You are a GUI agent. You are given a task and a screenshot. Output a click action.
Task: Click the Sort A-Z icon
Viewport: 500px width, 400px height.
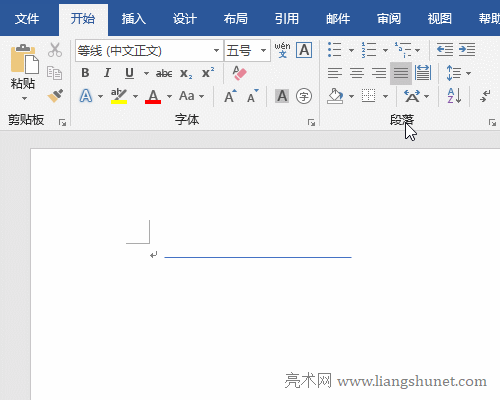coord(454,96)
